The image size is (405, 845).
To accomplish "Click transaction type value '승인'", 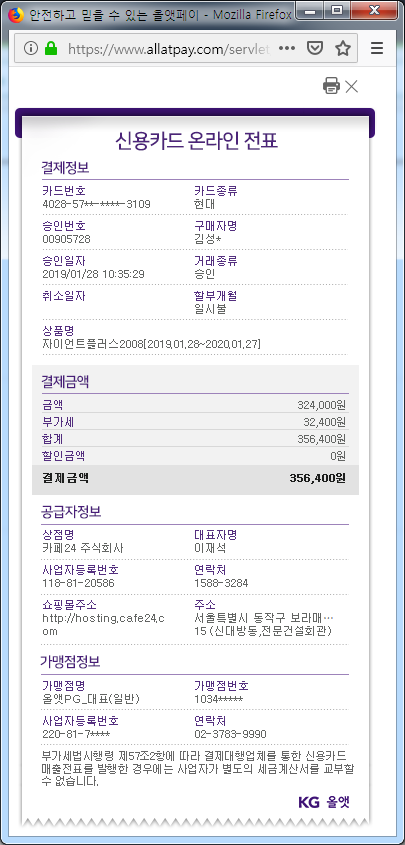I will pos(205,274).
